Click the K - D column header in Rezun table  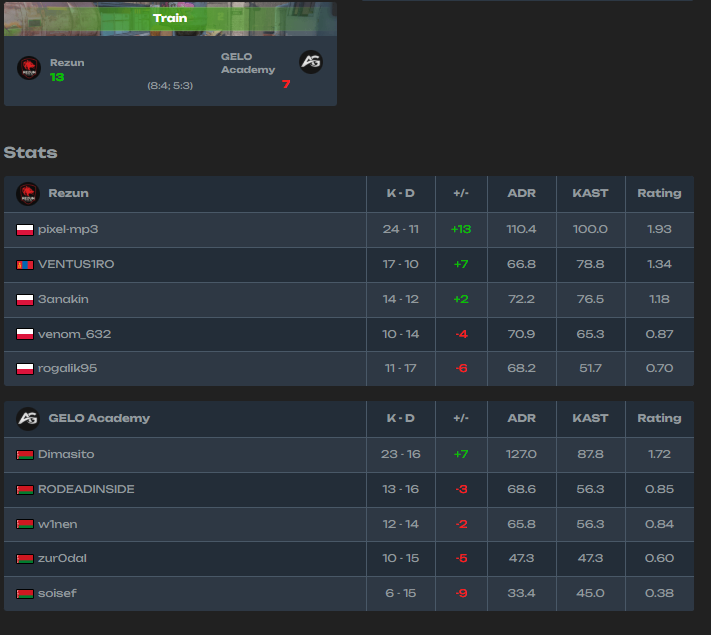(400, 193)
